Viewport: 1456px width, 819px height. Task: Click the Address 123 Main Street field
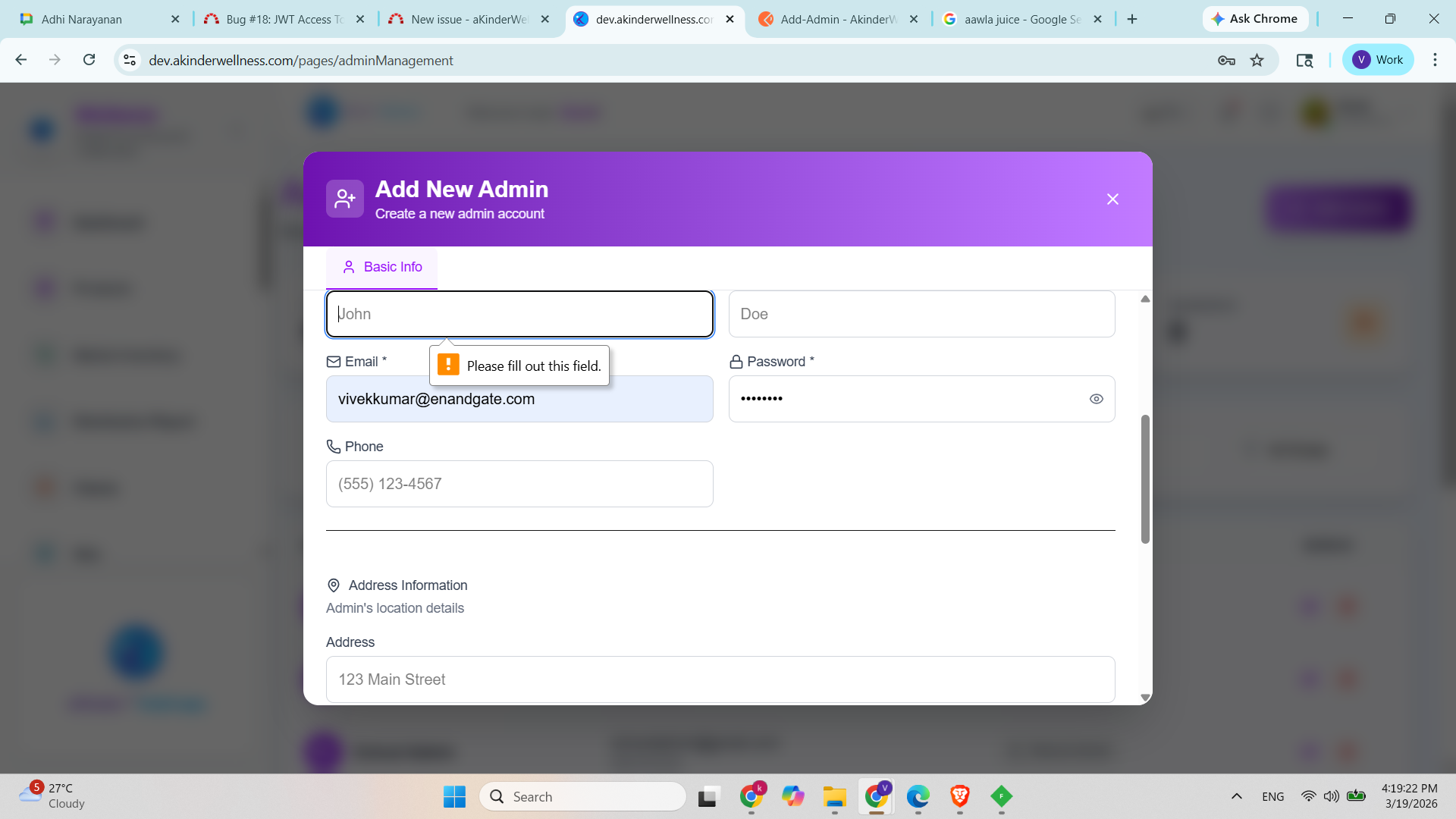720,679
